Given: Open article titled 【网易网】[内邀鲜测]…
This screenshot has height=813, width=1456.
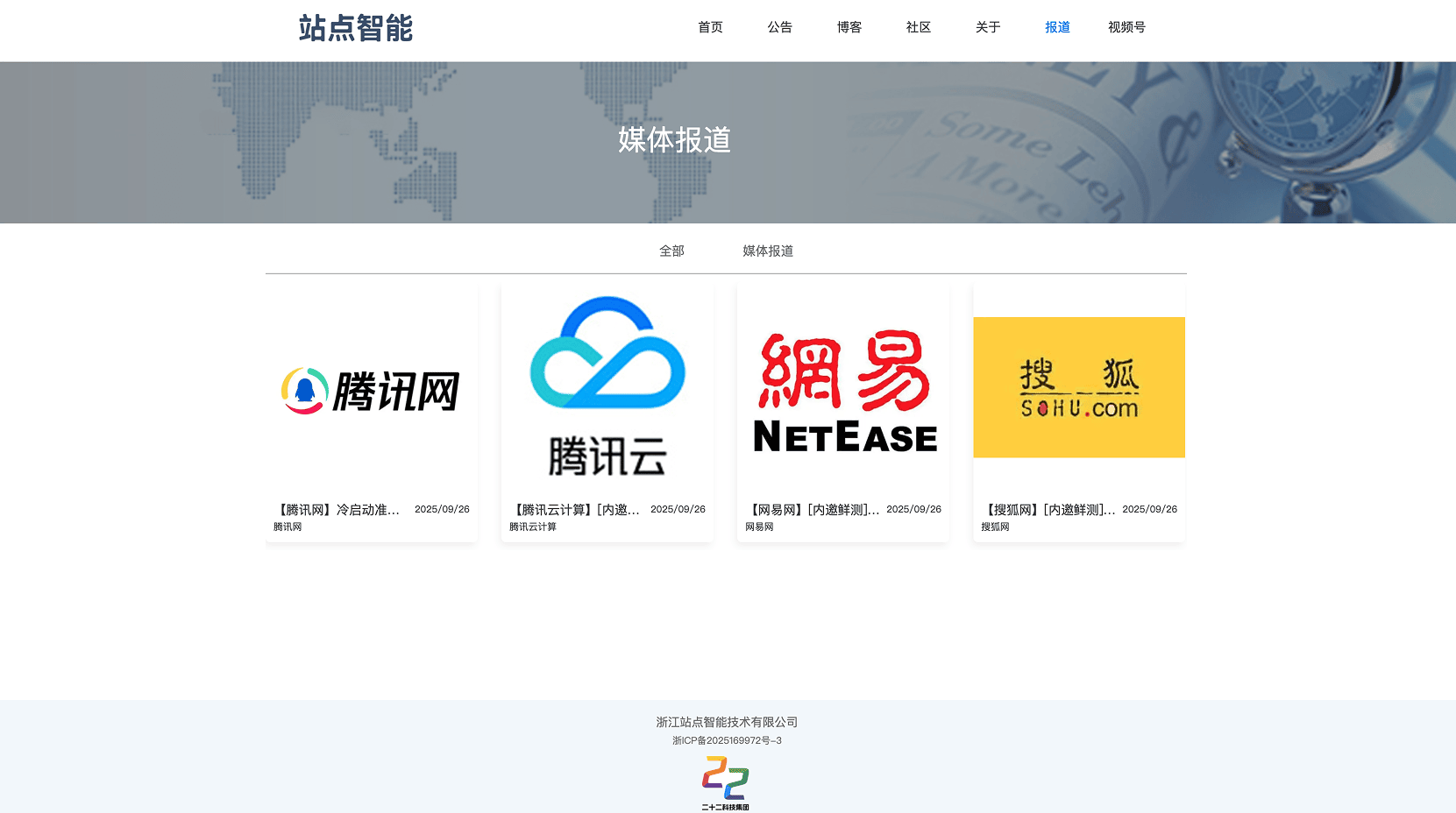Looking at the screenshot, I should pos(813,510).
